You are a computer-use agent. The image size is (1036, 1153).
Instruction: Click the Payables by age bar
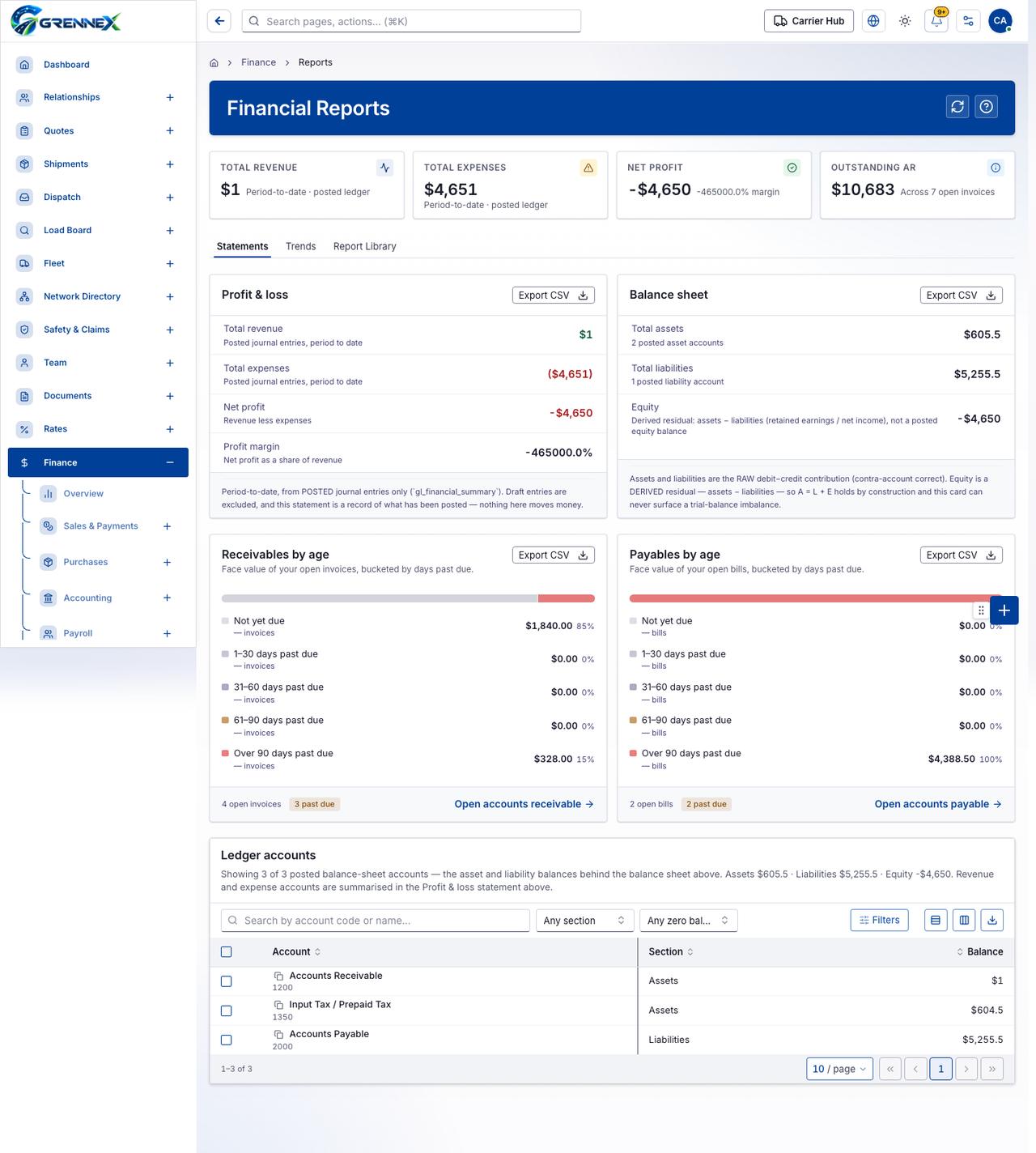click(x=816, y=598)
